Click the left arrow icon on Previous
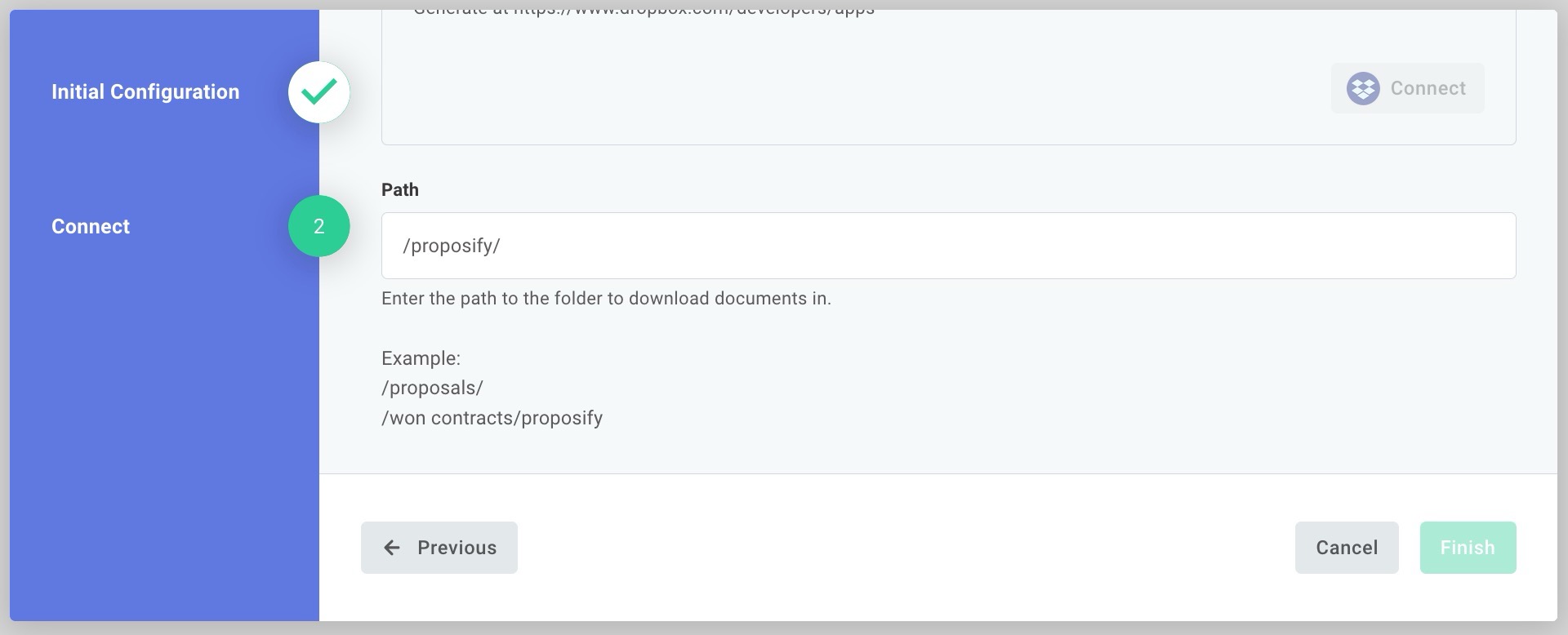 [392, 548]
